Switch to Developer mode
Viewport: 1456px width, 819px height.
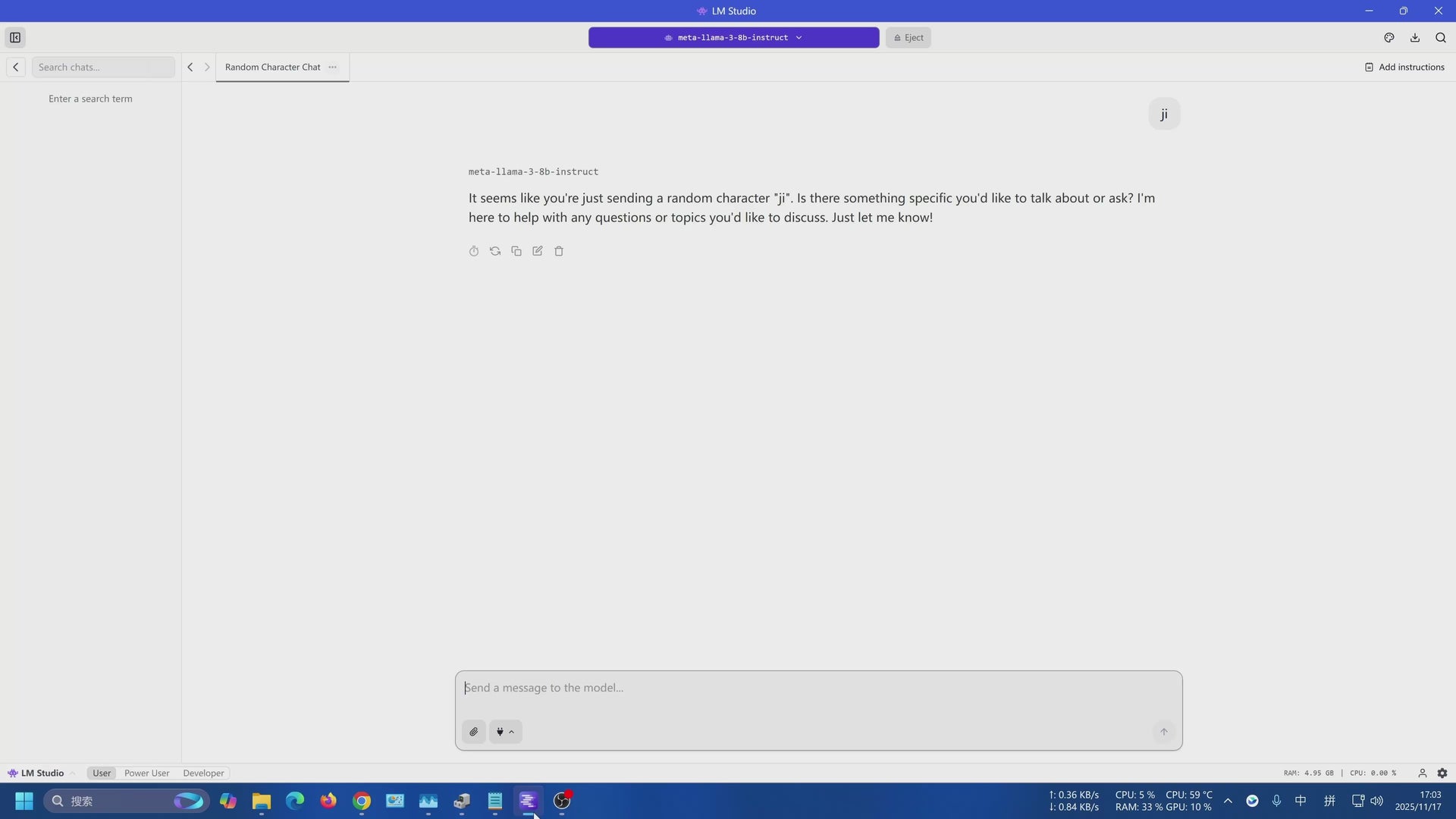[203, 773]
